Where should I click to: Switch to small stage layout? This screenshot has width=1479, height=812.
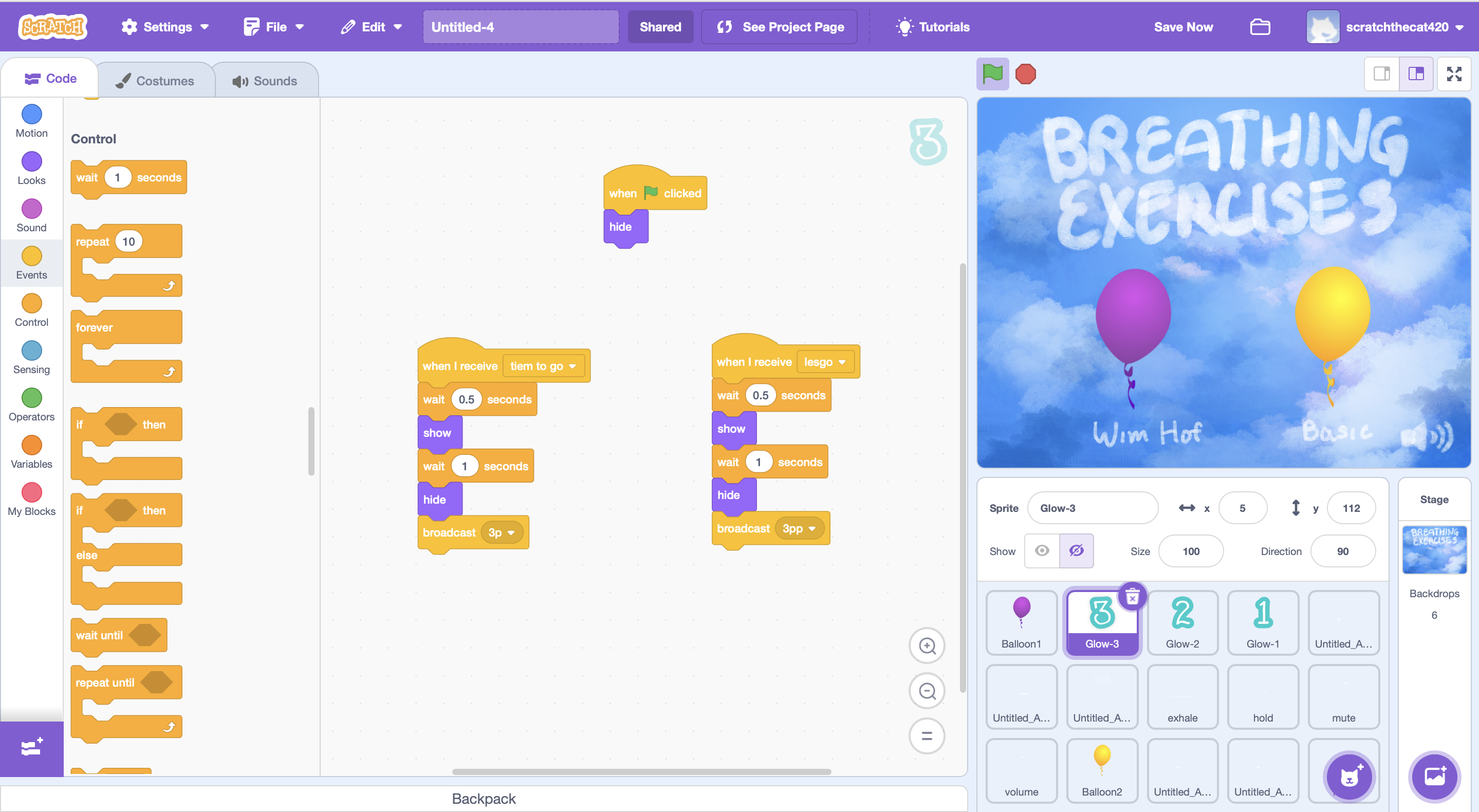(x=1381, y=74)
